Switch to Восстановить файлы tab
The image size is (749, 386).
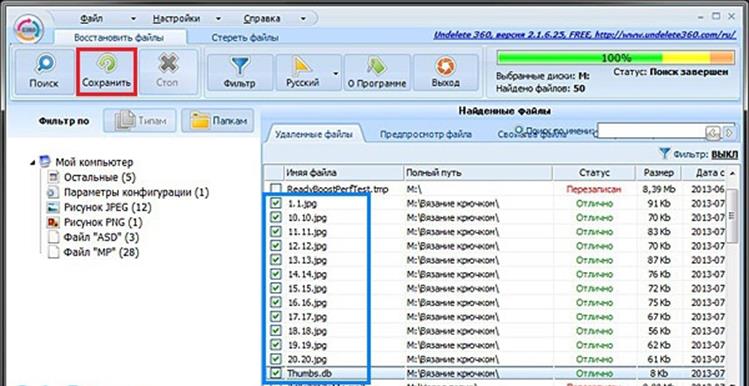(x=119, y=37)
